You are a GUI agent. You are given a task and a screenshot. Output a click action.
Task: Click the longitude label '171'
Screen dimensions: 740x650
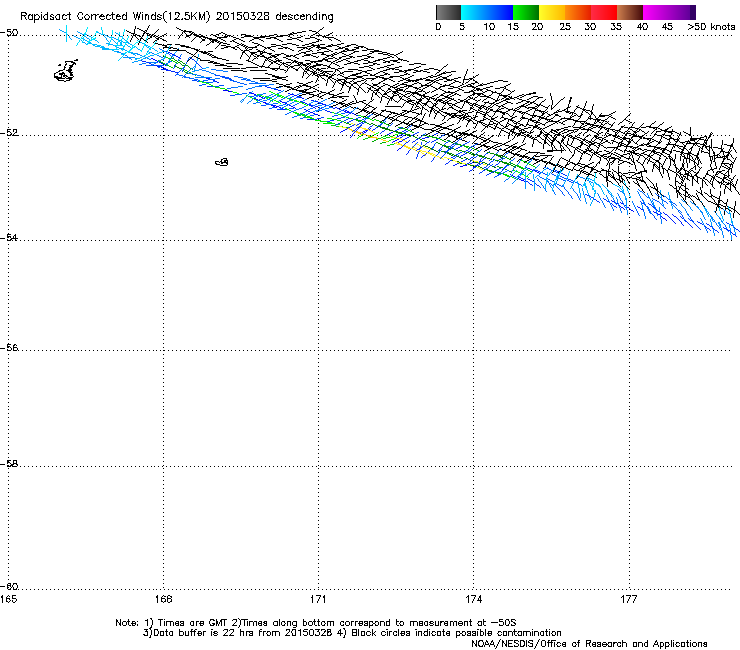click(319, 599)
